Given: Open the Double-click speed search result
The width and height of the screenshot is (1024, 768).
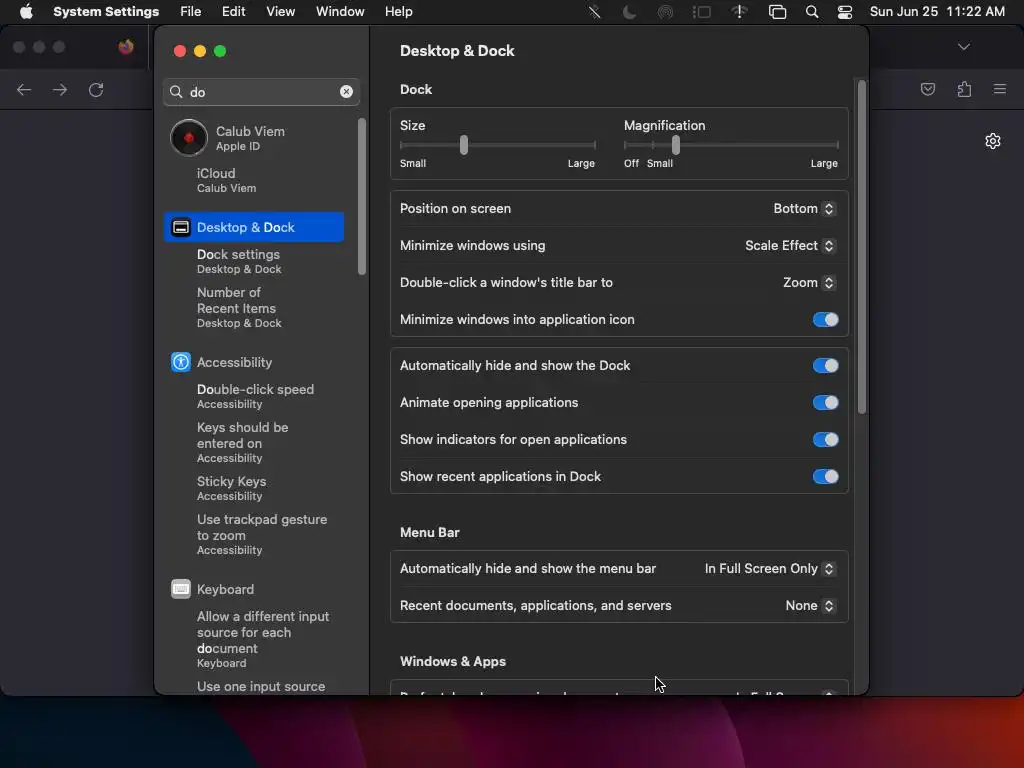Looking at the screenshot, I should click(255, 396).
